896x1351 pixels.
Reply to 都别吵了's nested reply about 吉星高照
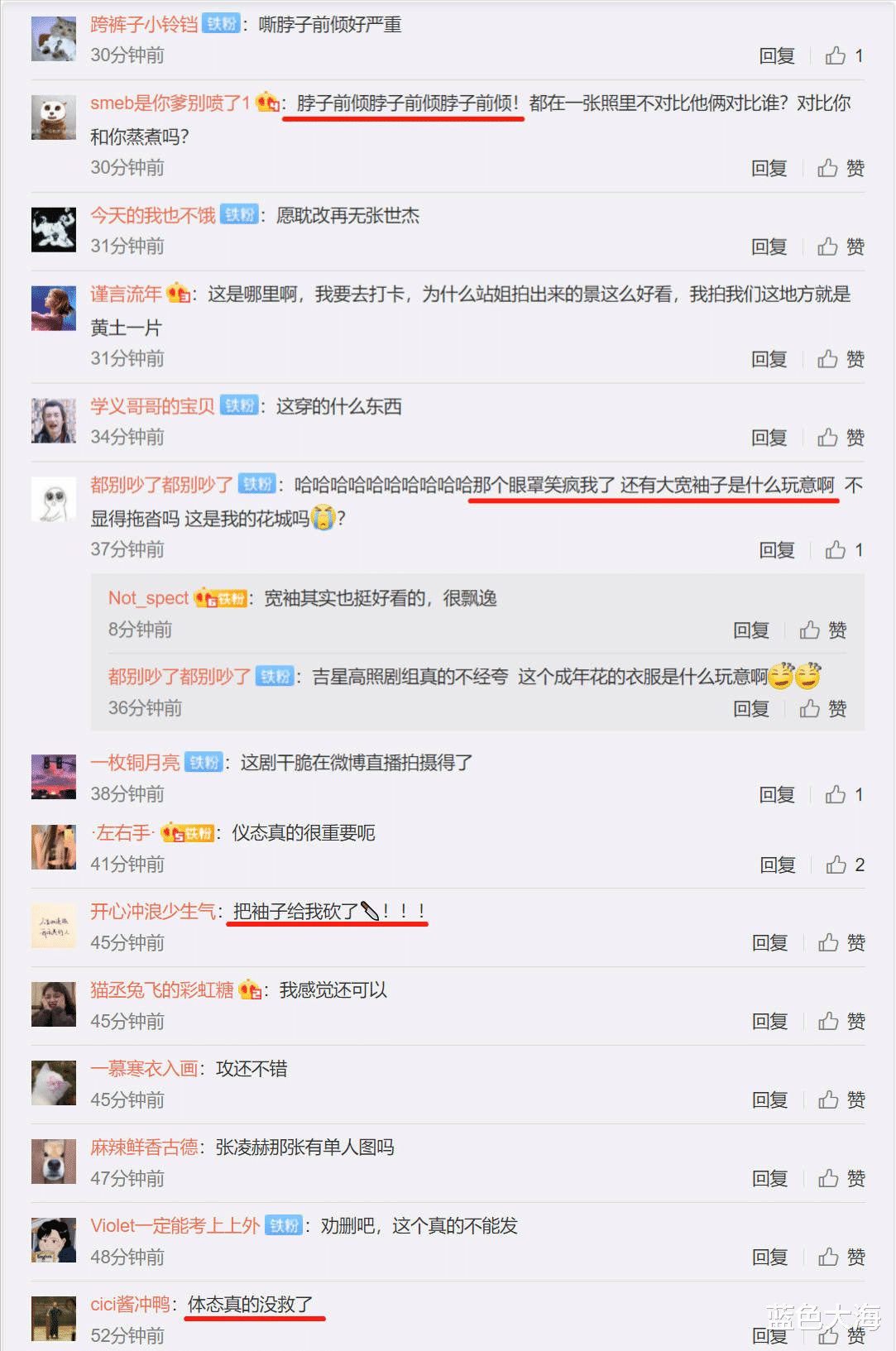[x=751, y=709]
